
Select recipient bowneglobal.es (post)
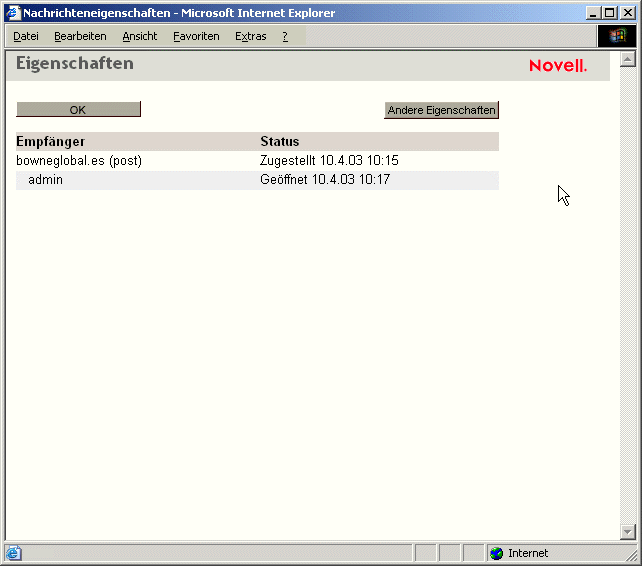click(x=79, y=161)
